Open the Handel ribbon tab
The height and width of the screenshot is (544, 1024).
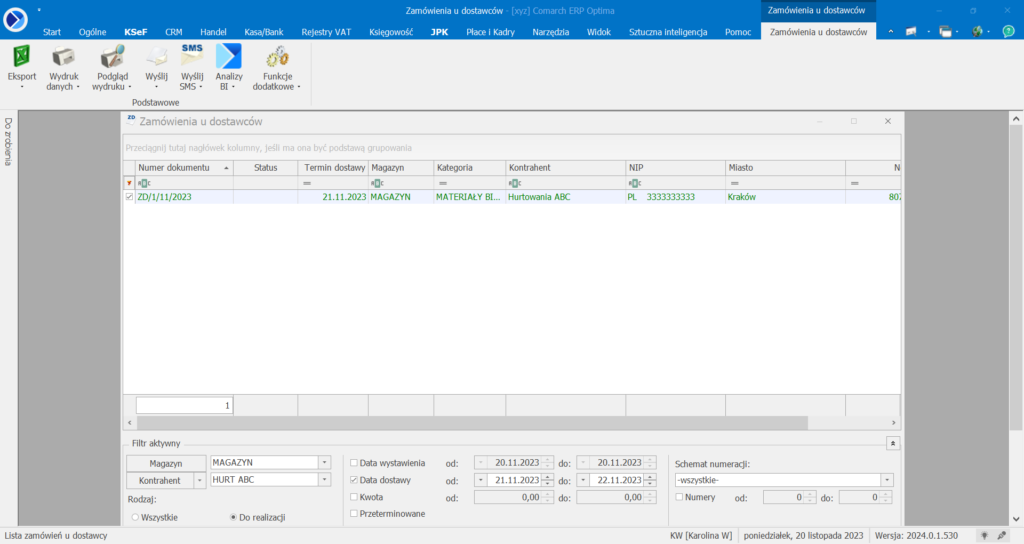coord(212,32)
